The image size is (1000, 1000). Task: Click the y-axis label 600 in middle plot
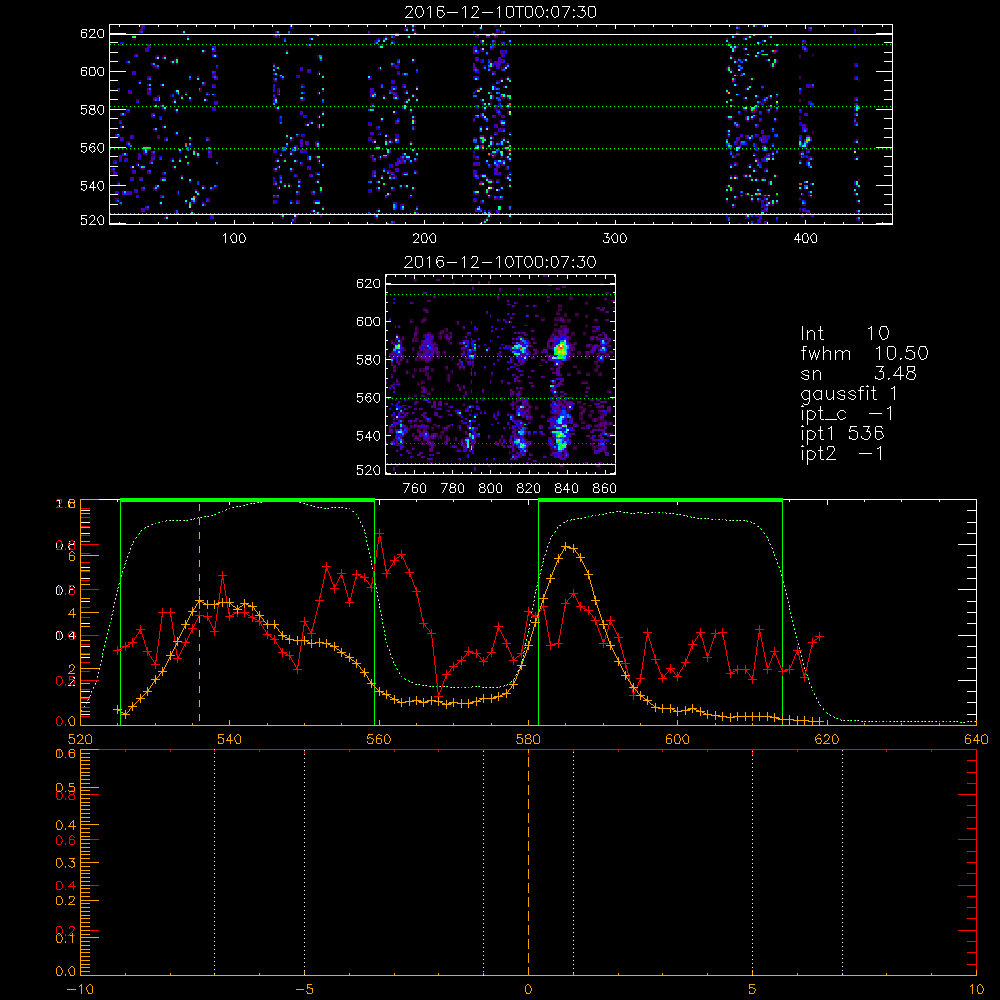coord(368,321)
